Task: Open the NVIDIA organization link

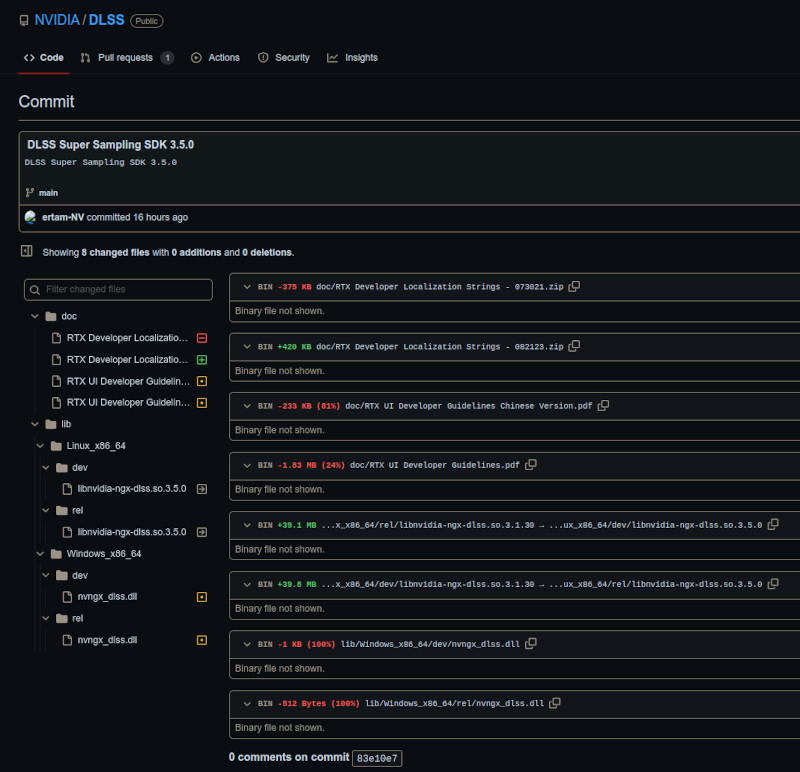Action: coord(56,20)
